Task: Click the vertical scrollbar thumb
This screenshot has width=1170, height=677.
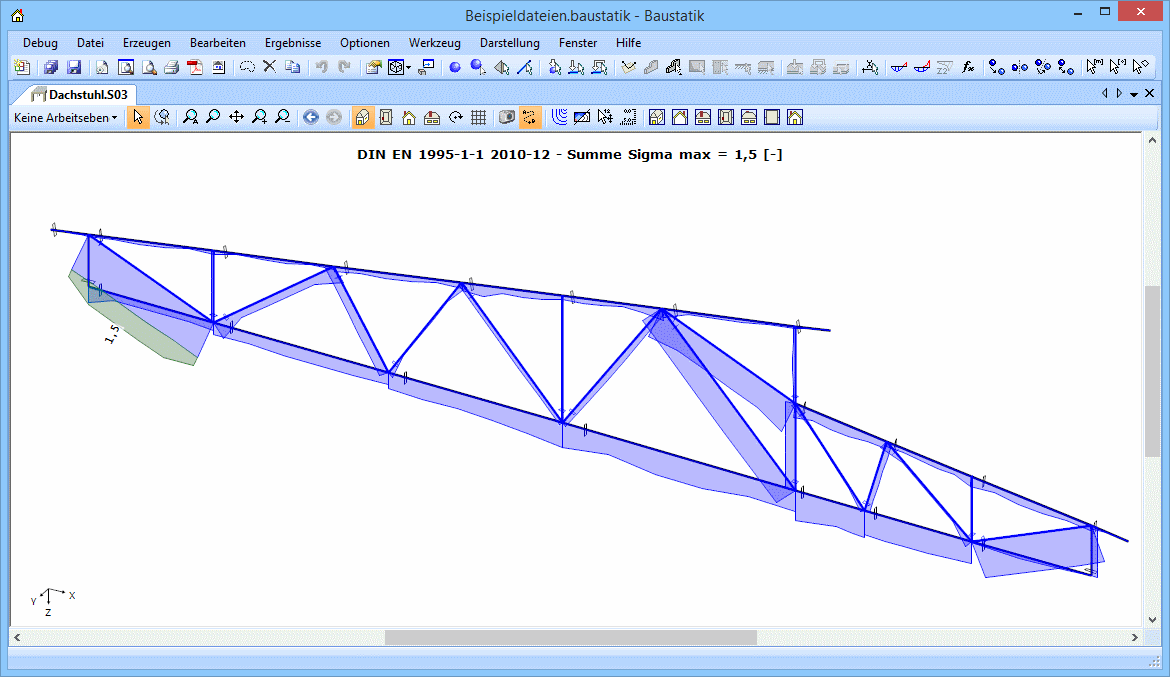Action: 1152,370
